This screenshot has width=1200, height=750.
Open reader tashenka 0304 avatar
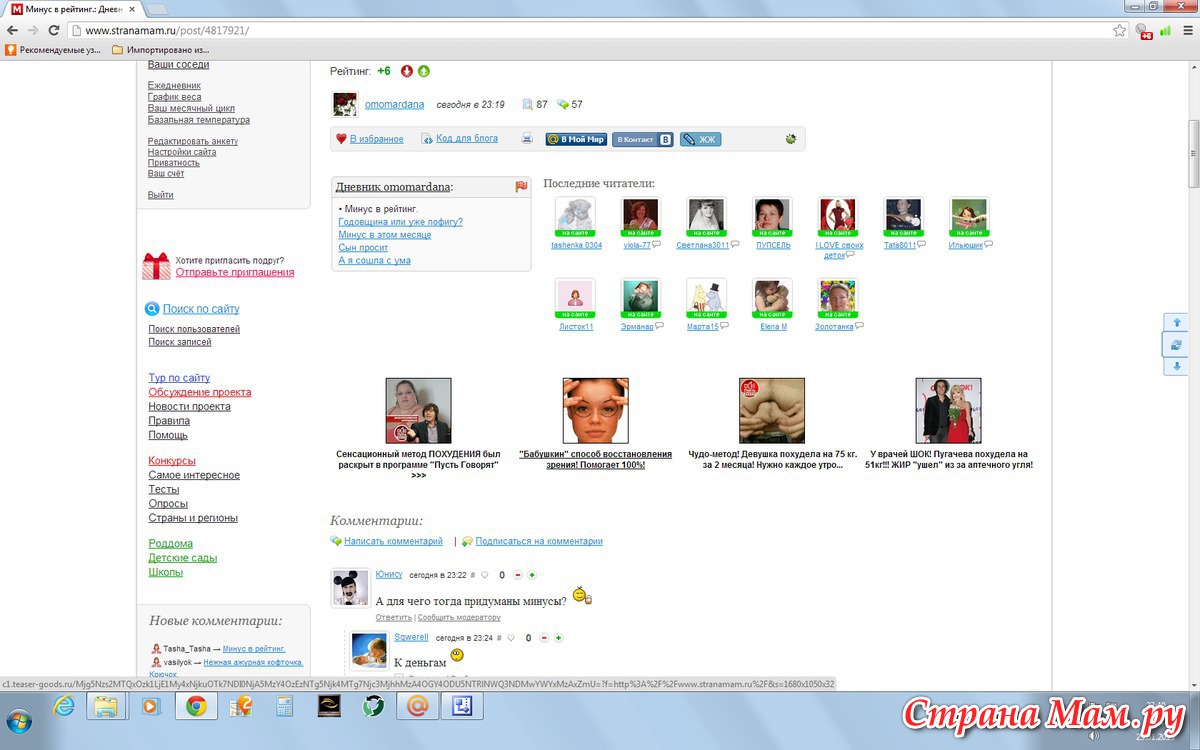[576, 216]
